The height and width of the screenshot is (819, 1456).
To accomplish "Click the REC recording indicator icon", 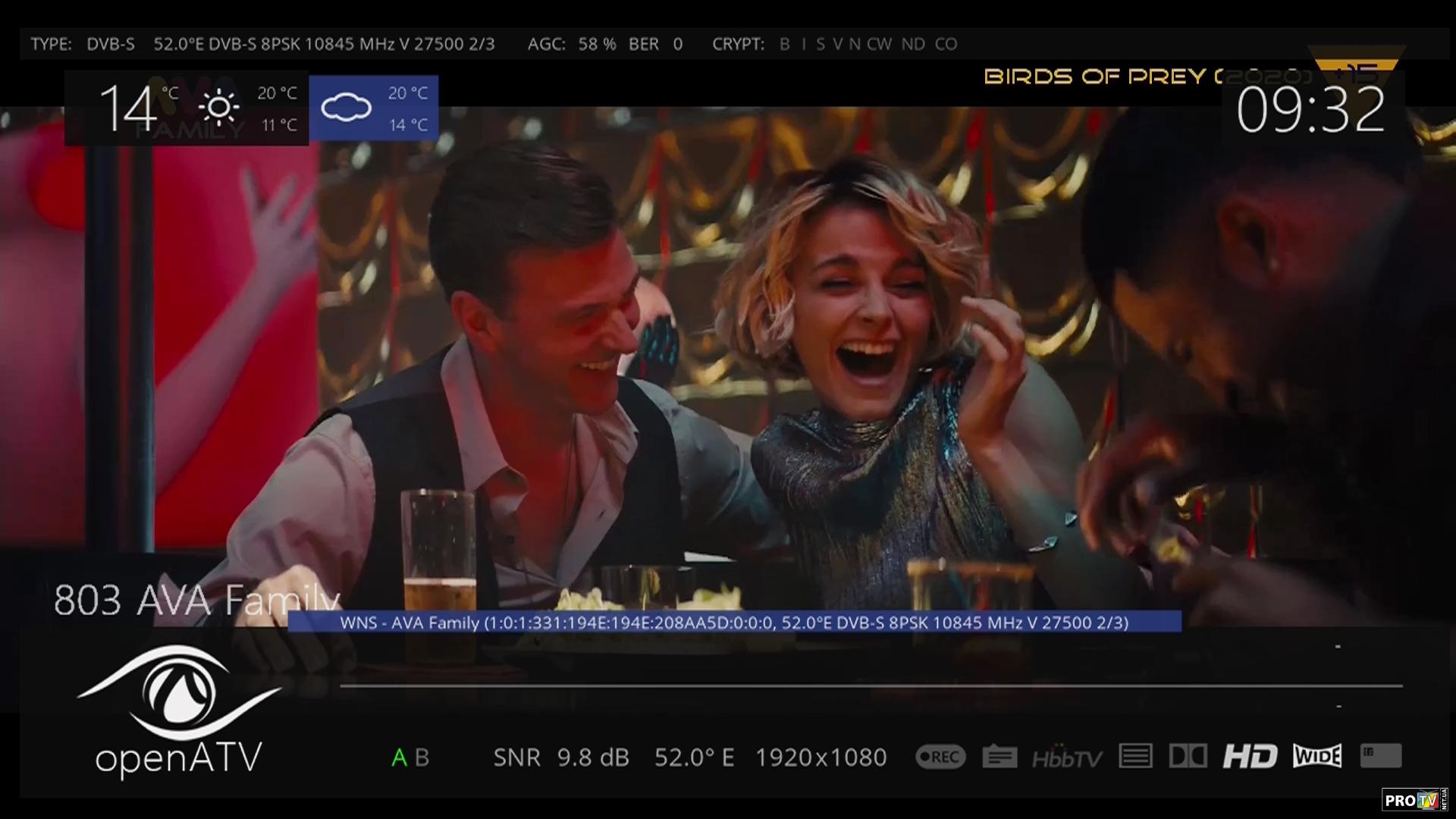I will pyautogui.click(x=940, y=757).
